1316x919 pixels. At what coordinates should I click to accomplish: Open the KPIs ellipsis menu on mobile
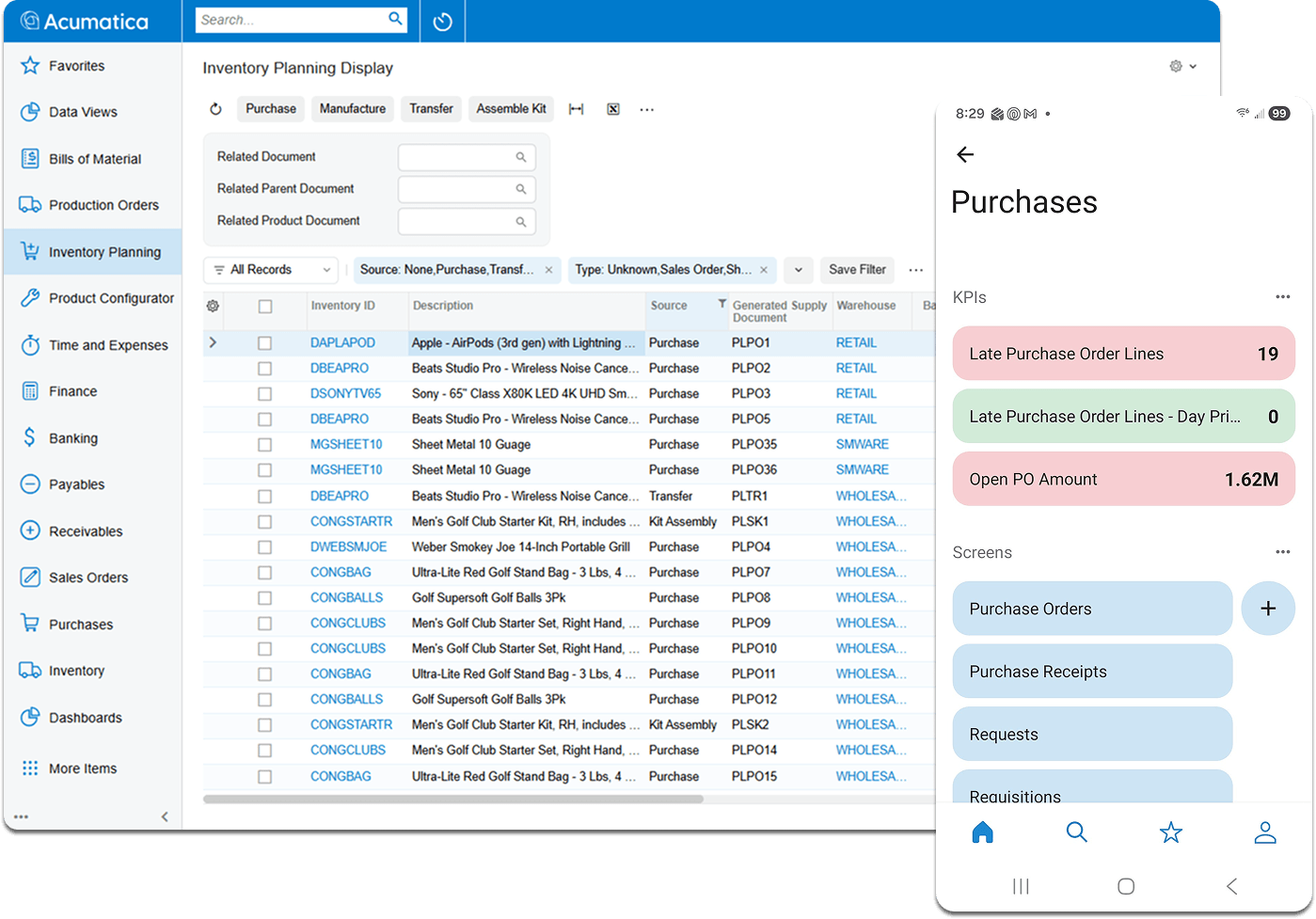(x=1283, y=296)
